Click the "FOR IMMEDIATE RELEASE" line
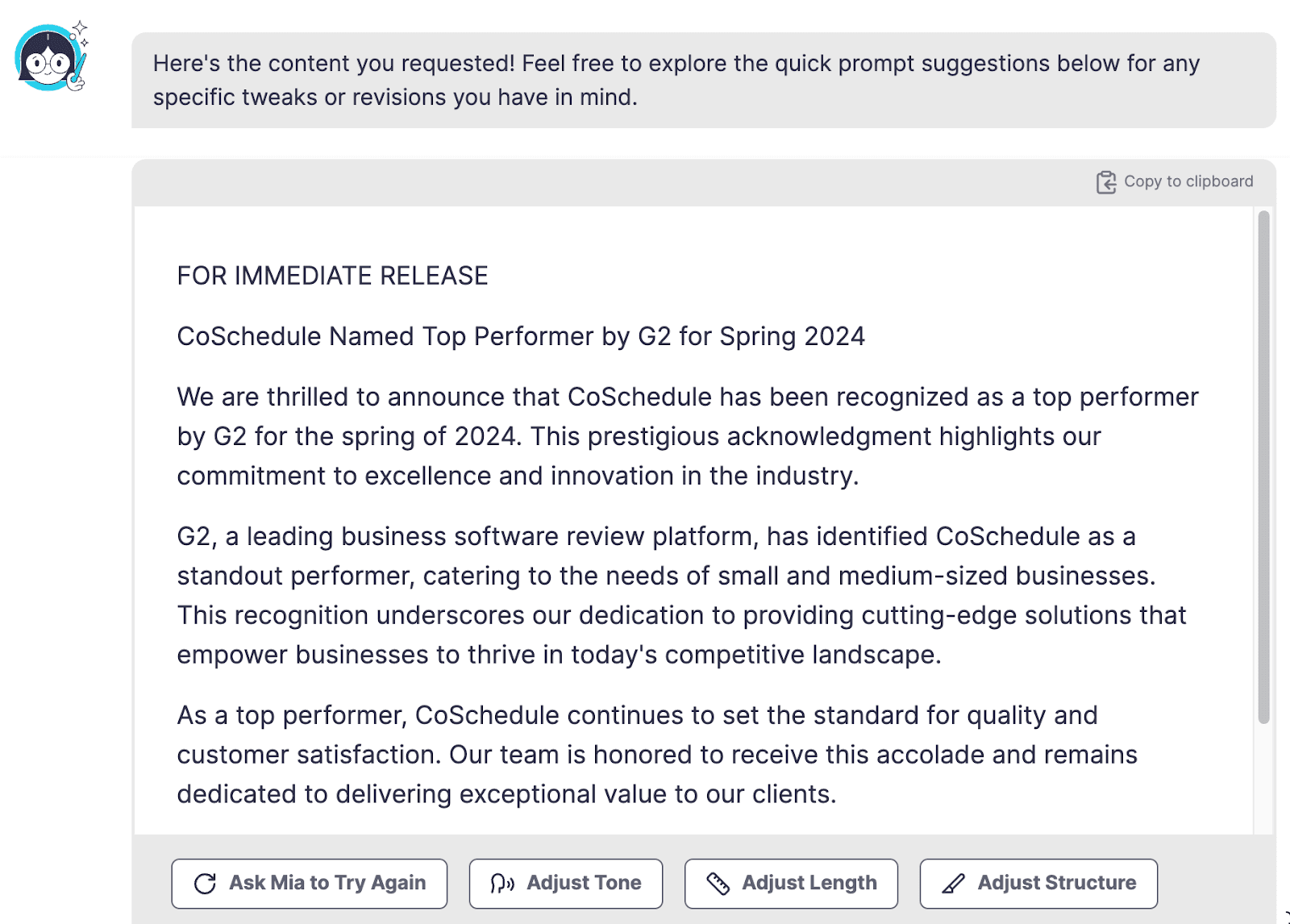 (332, 276)
